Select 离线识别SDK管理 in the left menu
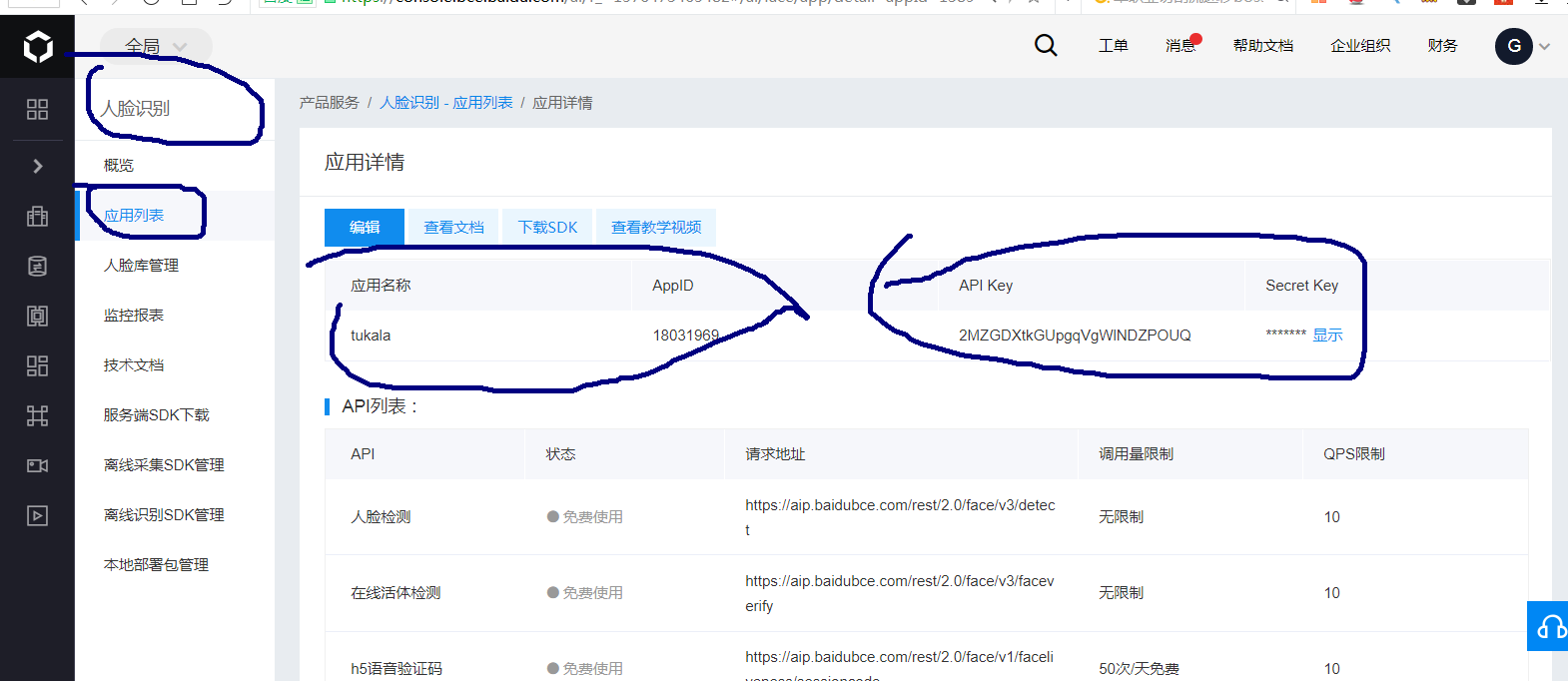This screenshot has width=1568, height=681. [164, 514]
